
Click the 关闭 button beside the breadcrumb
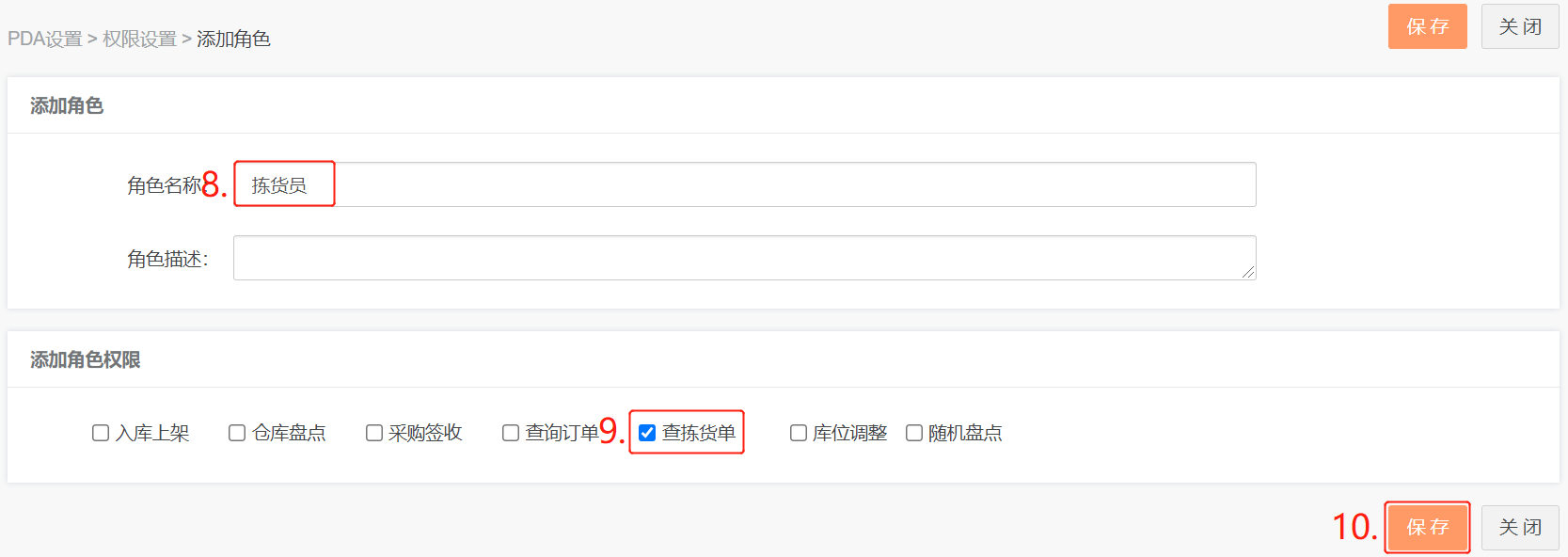pyautogui.click(x=1520, y=26)
